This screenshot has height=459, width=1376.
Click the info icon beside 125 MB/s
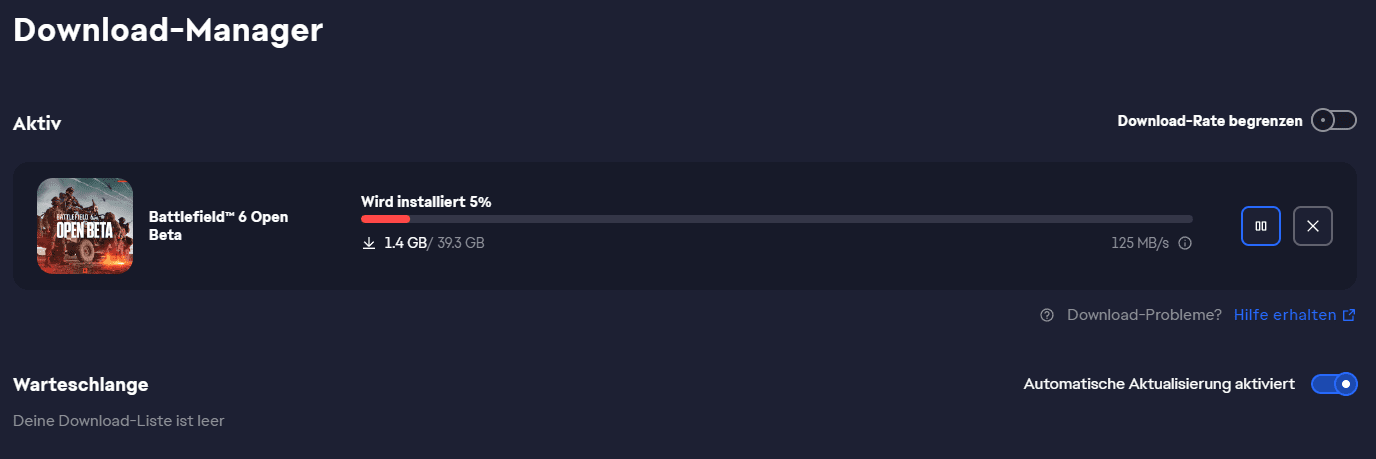coord(1185,243)
